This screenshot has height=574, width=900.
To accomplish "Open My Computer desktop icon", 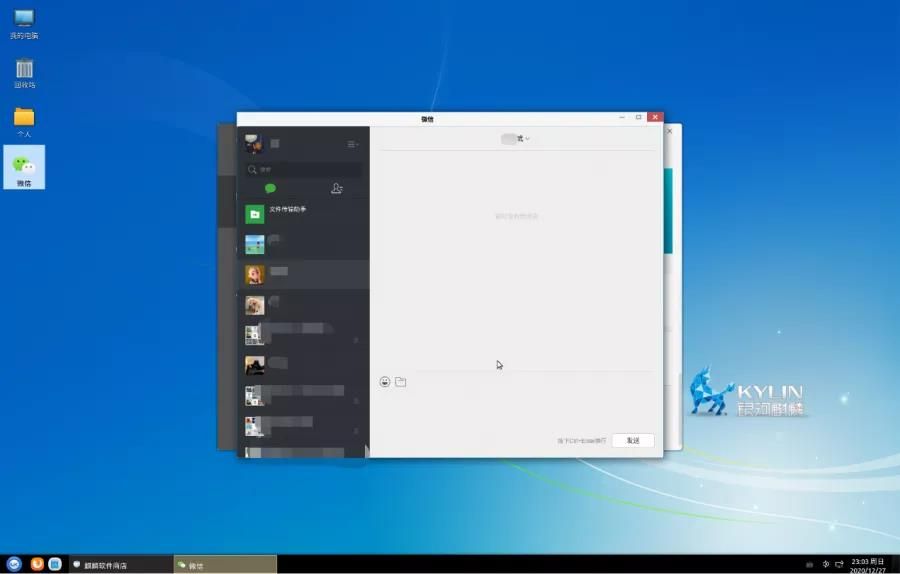I will point(24,23).
